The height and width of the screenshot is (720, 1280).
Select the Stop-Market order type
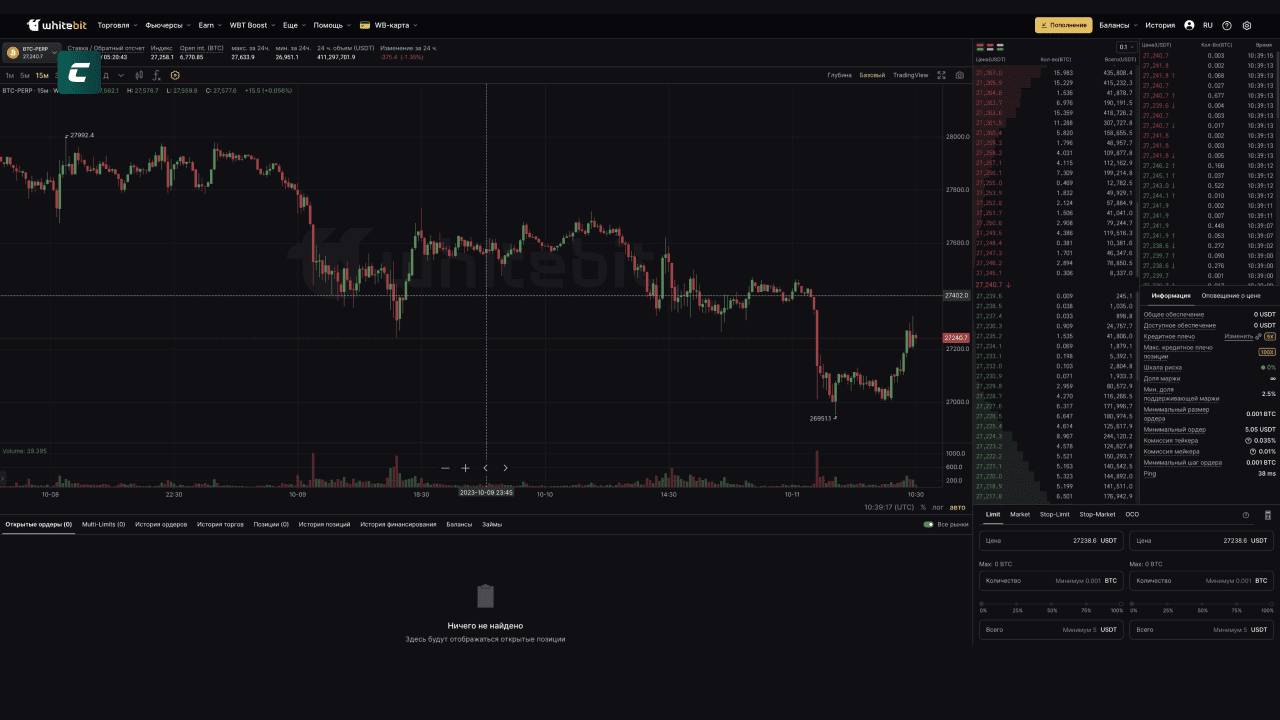pyautogui.click(x=1097, y=514)
